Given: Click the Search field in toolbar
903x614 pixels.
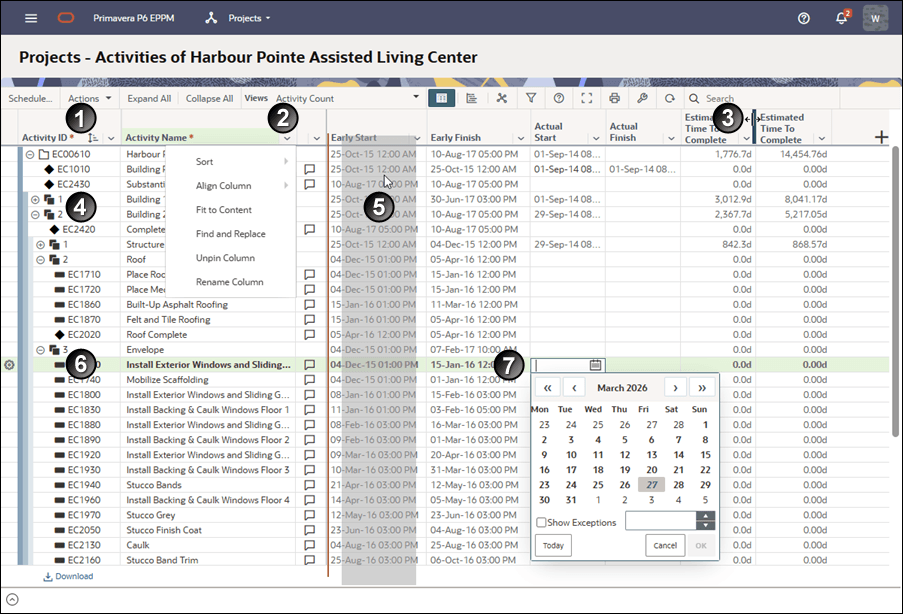Looking at the screenshot, I should [761, 98].
